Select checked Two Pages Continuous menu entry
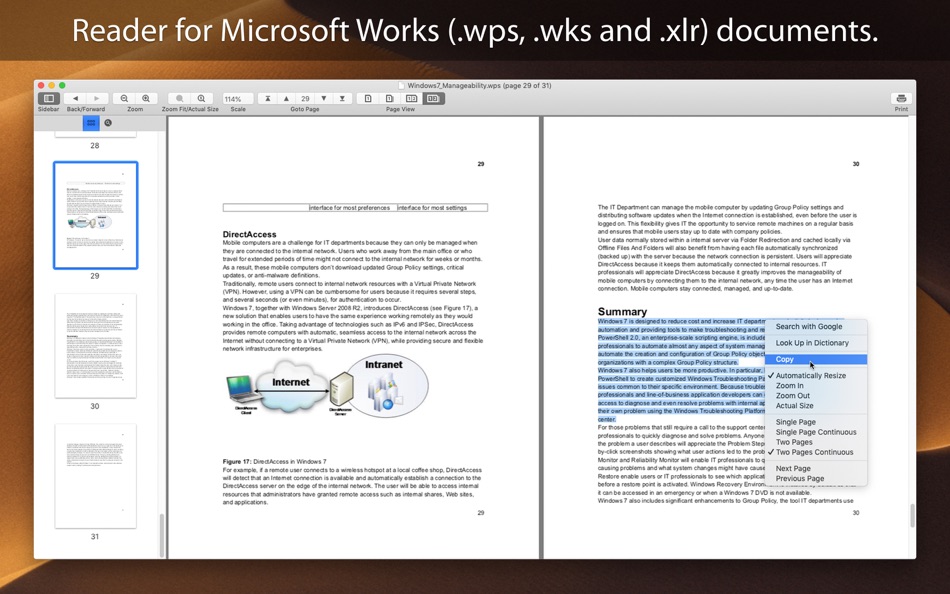This screenshot has height=594, width=950. (x=815, y=452)
